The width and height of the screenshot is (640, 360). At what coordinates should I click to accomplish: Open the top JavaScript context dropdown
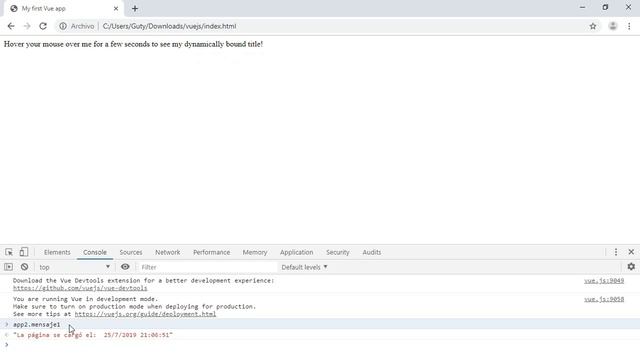(x=74, y=267)
